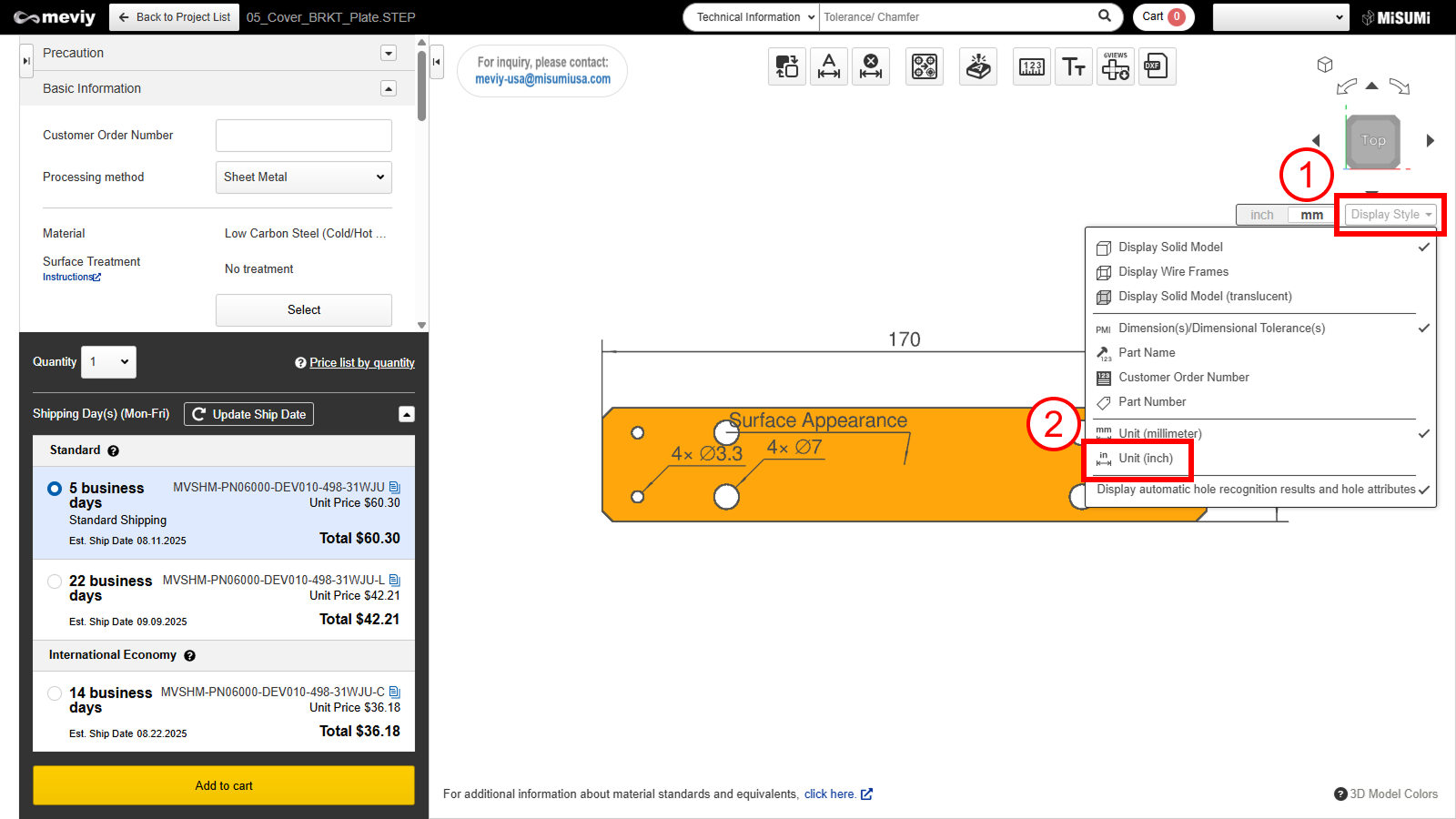Click the meviy-usa@misumiusa.com email link
Image resolution: width=1456 pixels, height=819 pixels.
[x=542, y=79]
